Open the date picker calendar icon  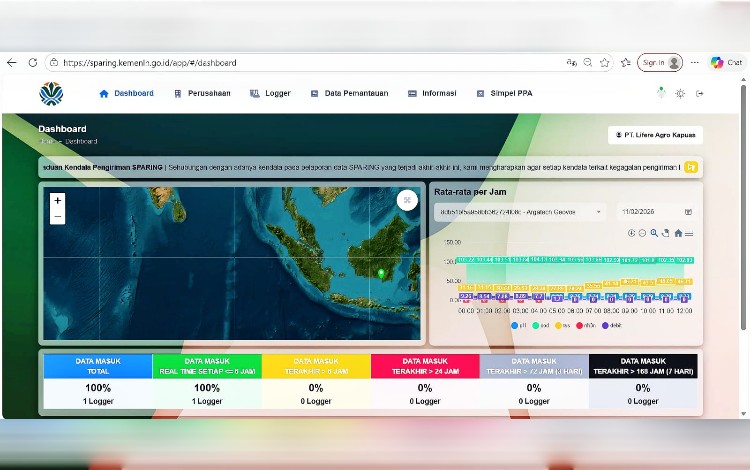tap(688, 212)
